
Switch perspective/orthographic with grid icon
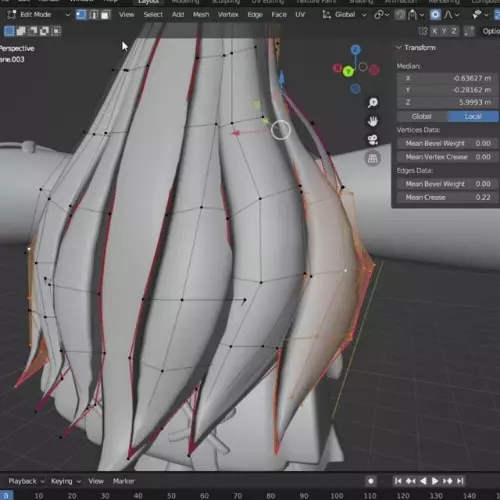pyautogui.click(x=373, y=158)
